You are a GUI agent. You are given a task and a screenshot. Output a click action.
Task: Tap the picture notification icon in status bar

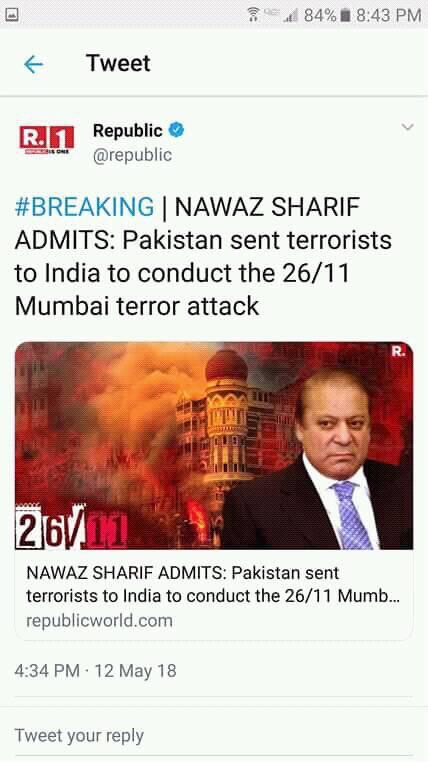(12, 15)
